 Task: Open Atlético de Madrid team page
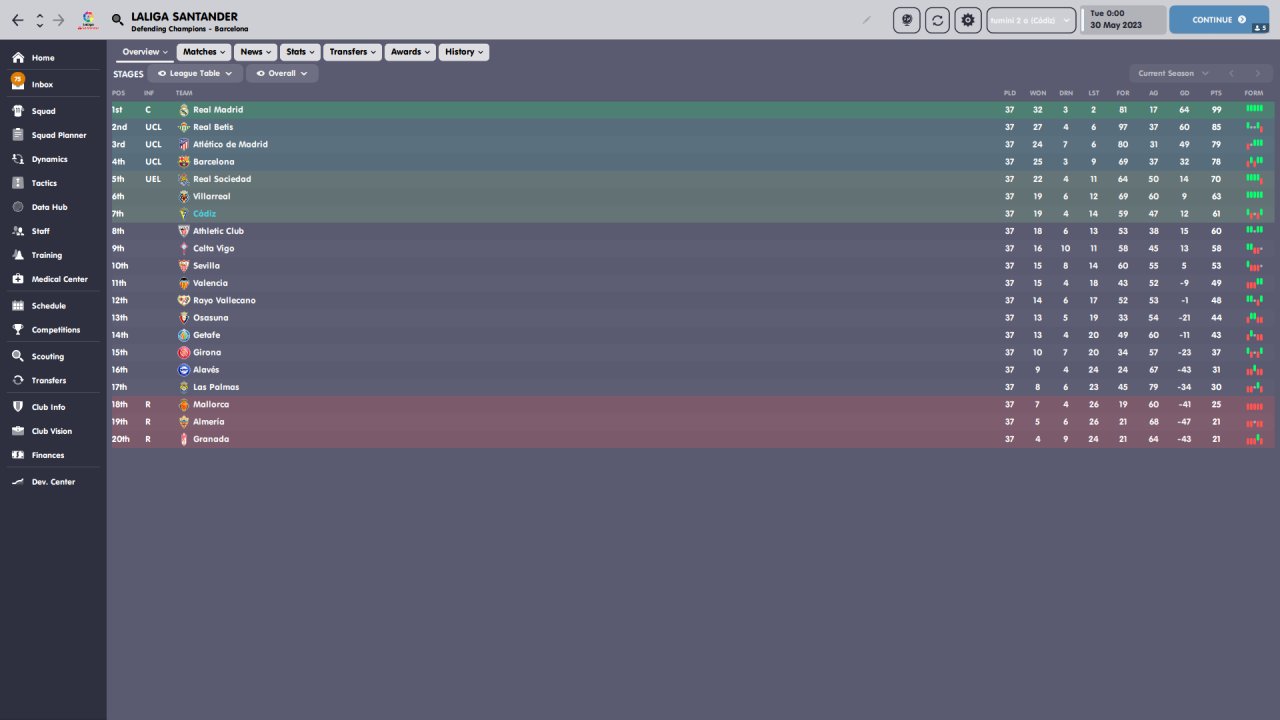pyautogui.click(x=230, y=144)
